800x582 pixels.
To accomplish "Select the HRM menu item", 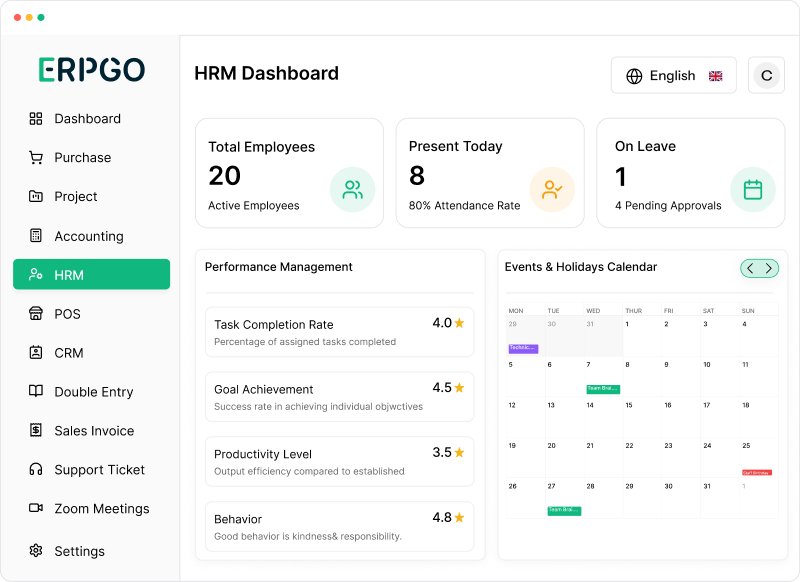I will [x=91, y=274].
